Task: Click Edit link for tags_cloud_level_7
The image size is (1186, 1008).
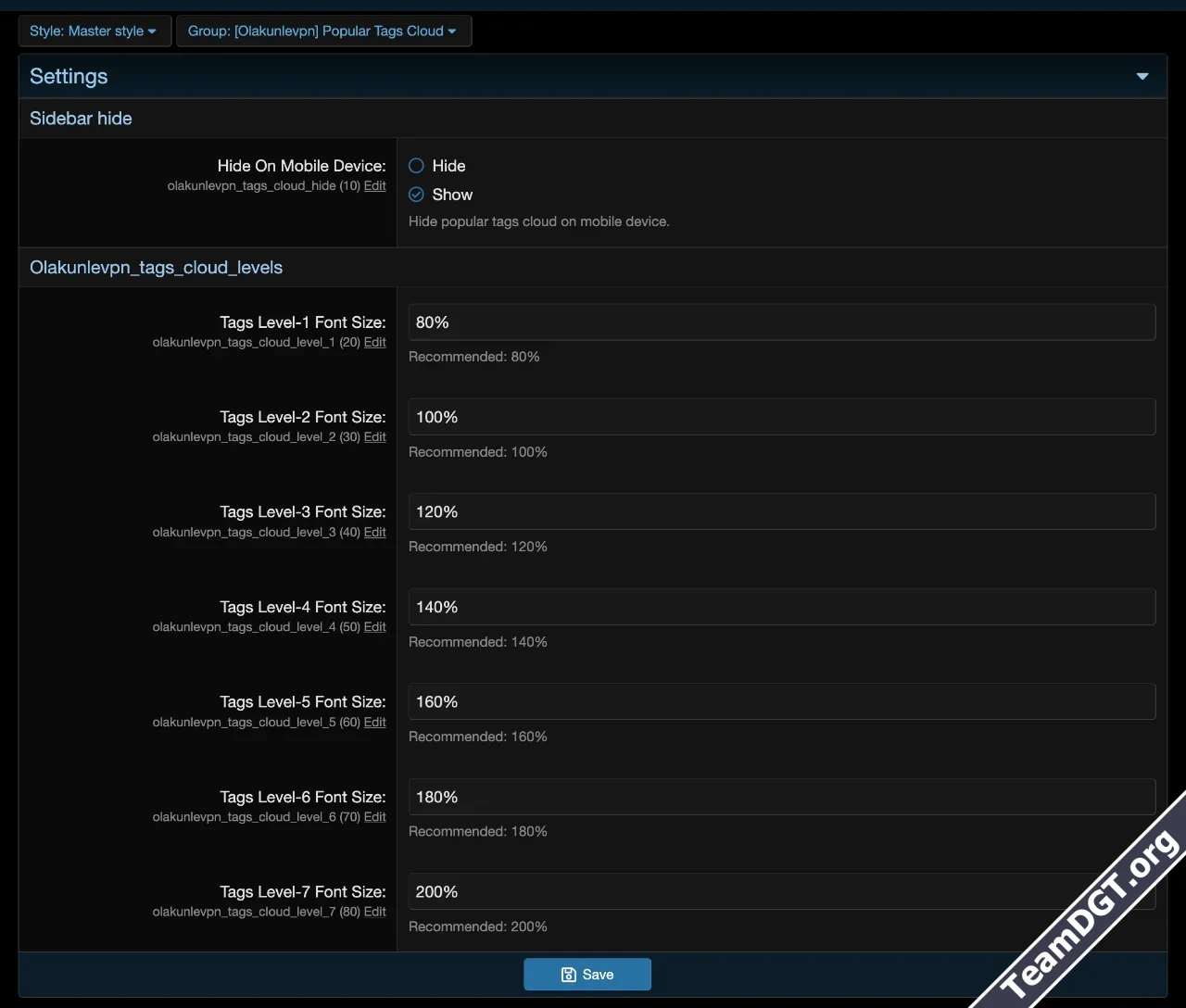Action: [374, 912]
